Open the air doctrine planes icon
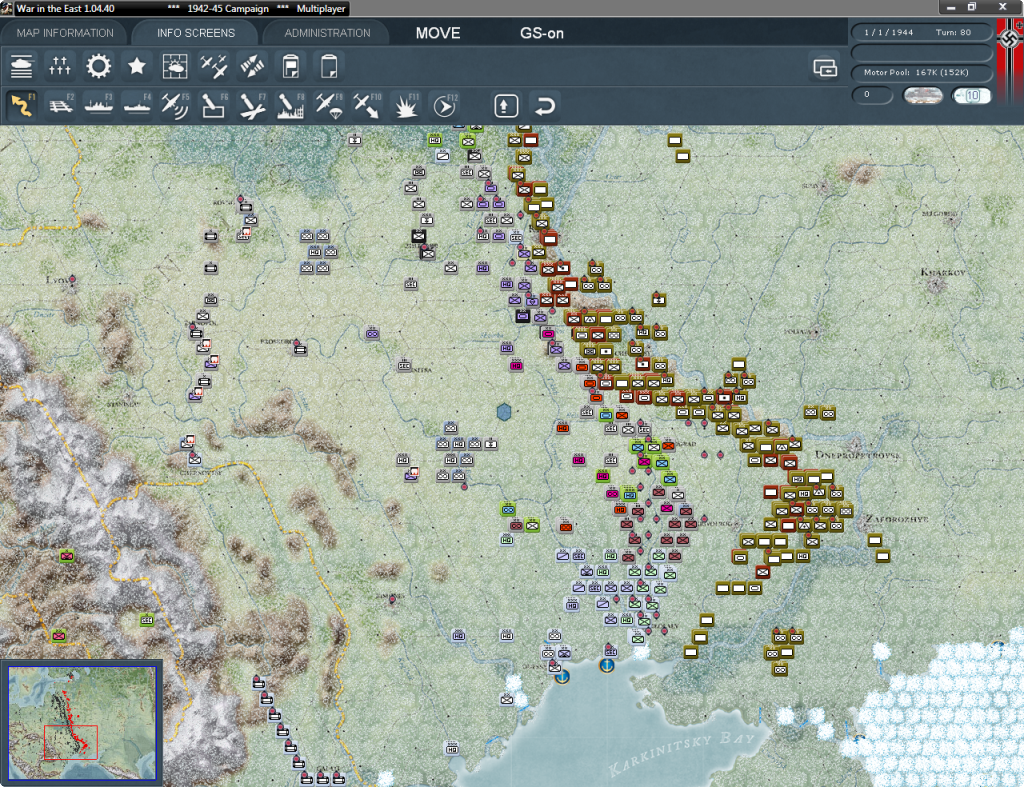The image size is (1024, 787). click(x=214, y=67)
